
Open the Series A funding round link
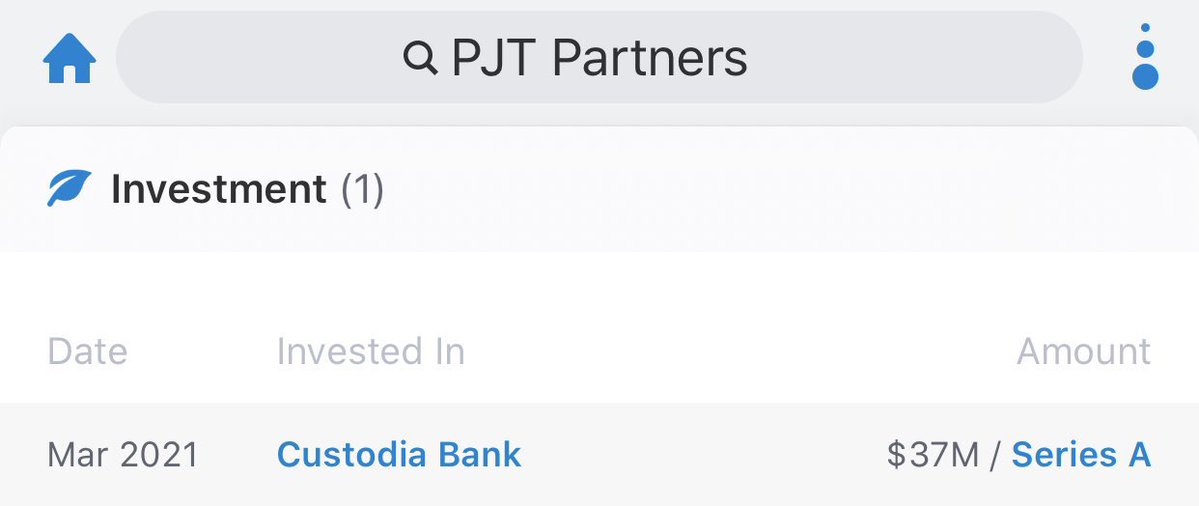[x=1081, y=455]
